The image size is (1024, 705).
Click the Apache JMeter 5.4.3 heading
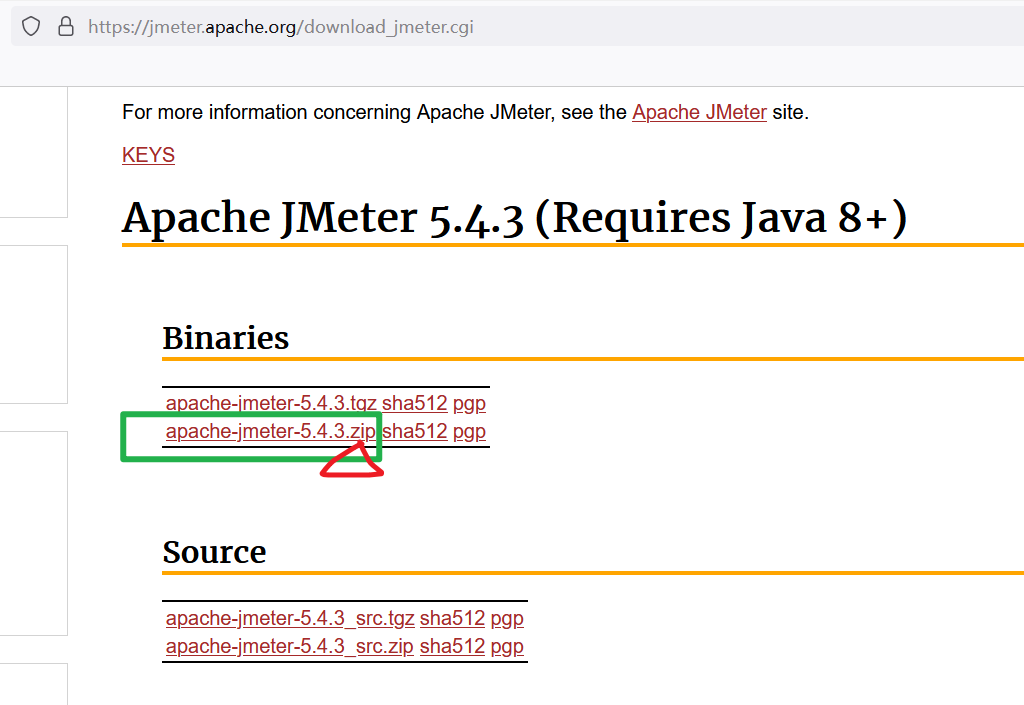515,217
